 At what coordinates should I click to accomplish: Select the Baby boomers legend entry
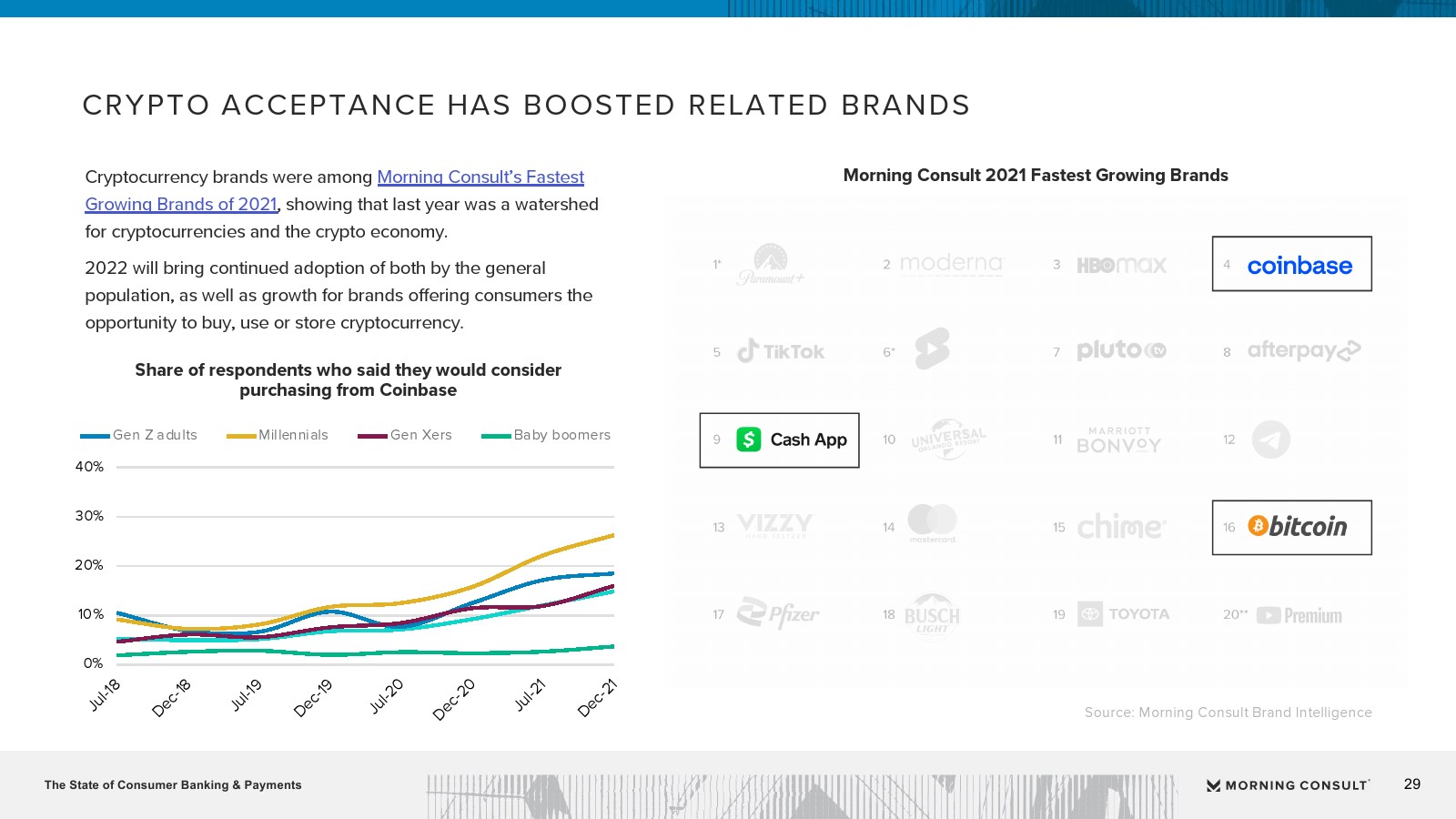coord(561,435)
